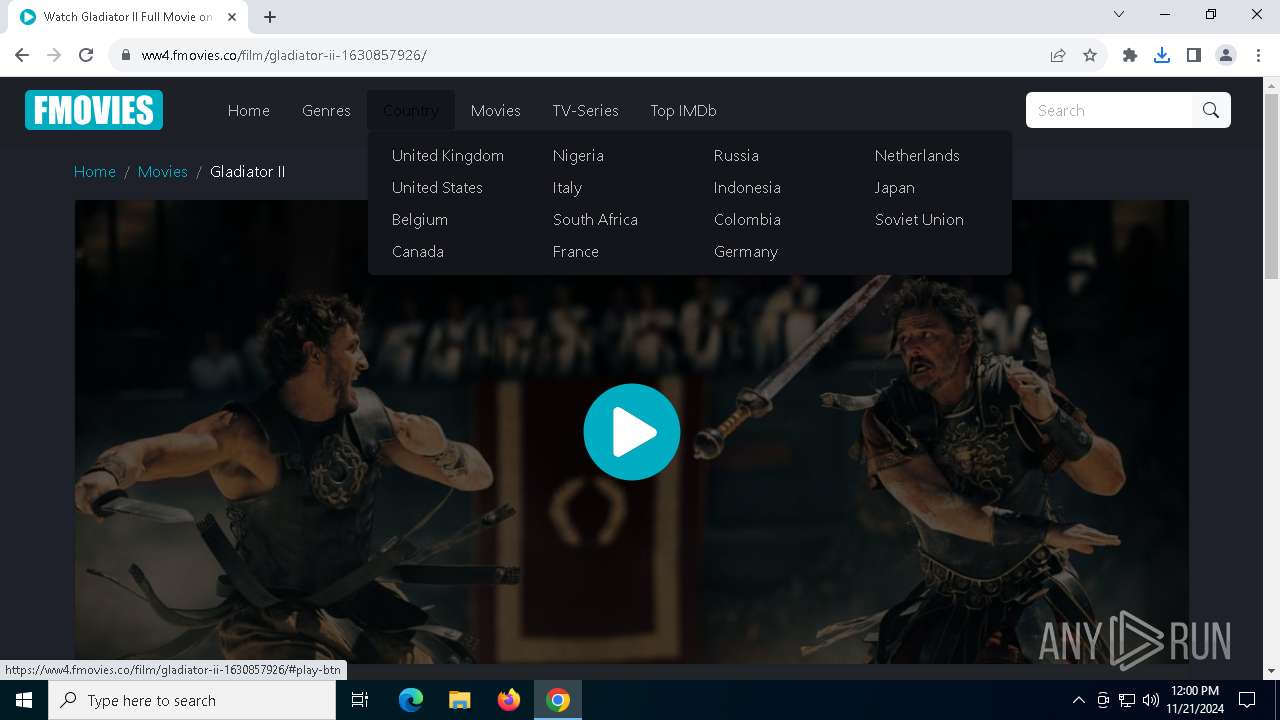Launch Firefox from taskbar

(x=509, y=700)
